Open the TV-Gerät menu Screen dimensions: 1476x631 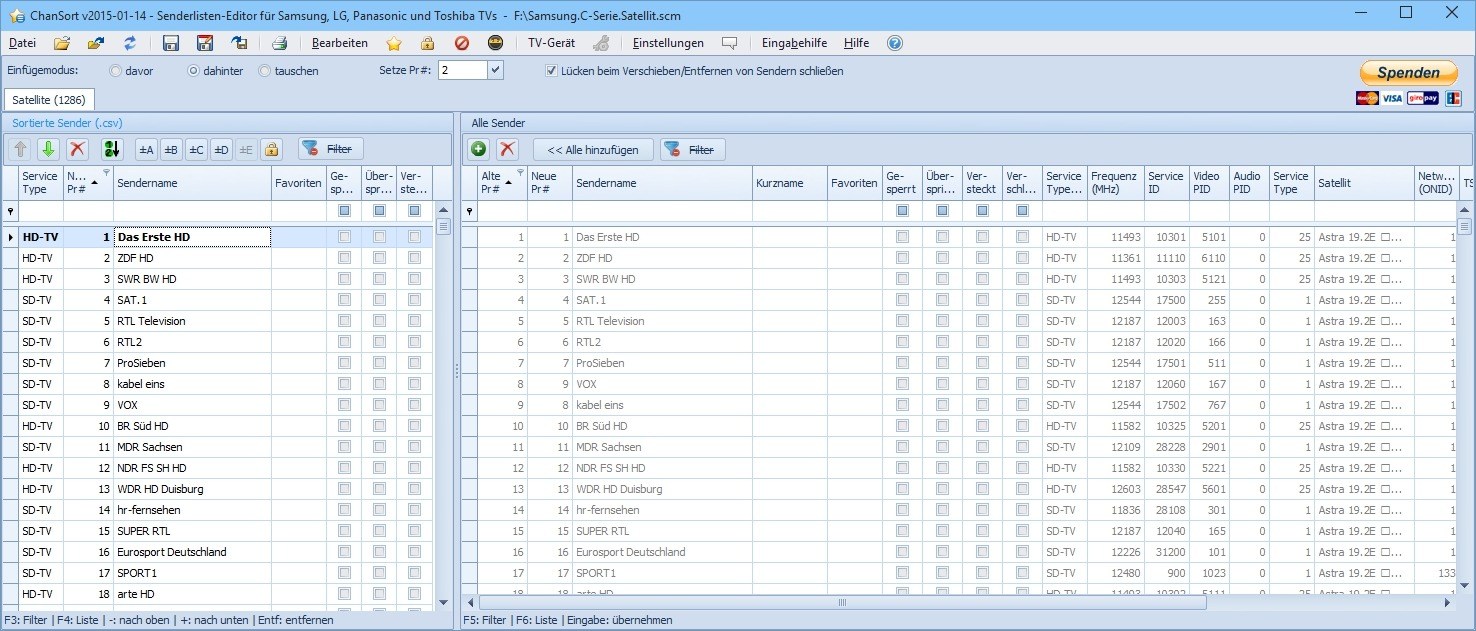pyautogui.click(x=552, y=43)
